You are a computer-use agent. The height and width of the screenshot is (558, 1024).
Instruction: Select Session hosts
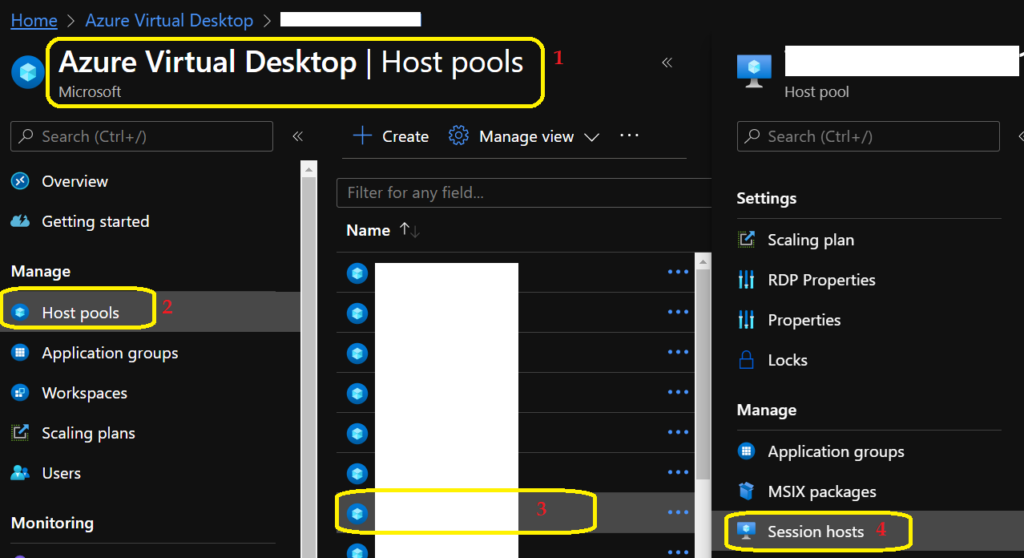tap(816, 532)
